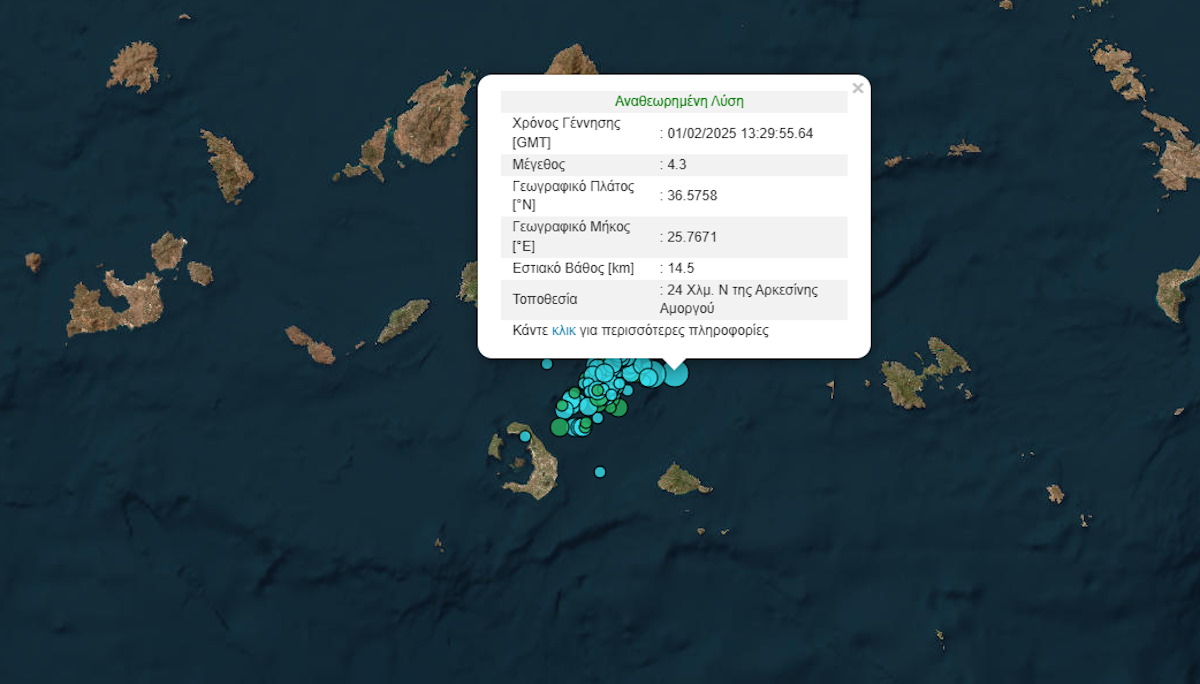The width and height of the screenshot is (1200, 684).
Task: Click the 'Γεωγραφικό Πλάτος [°N]' label
Action: pos(573,195)
